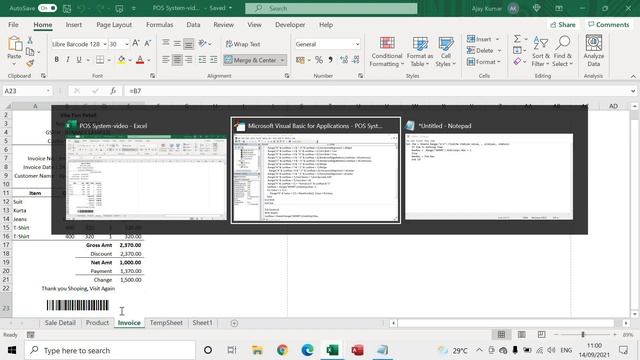Toggle align right
This screenshot has width=640, height=360.
click(x=189, y=60)
